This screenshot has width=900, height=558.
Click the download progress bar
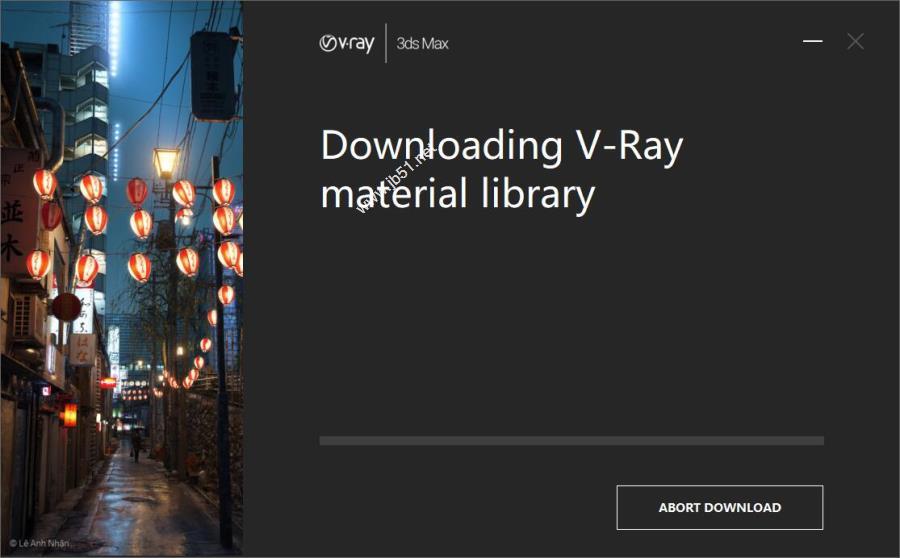pyautogui.click(x=572, y=441)
